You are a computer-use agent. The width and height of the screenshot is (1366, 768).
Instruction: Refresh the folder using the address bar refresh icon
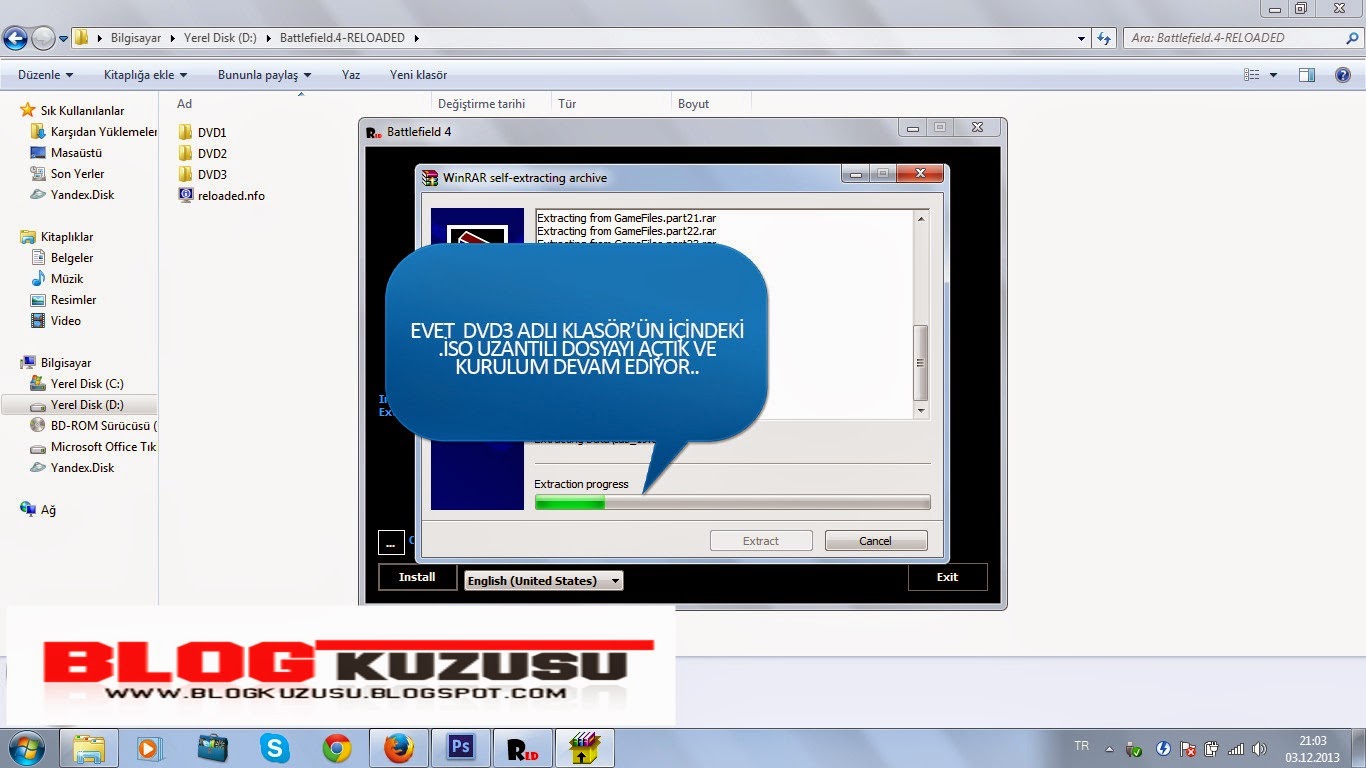[1104, 38]
